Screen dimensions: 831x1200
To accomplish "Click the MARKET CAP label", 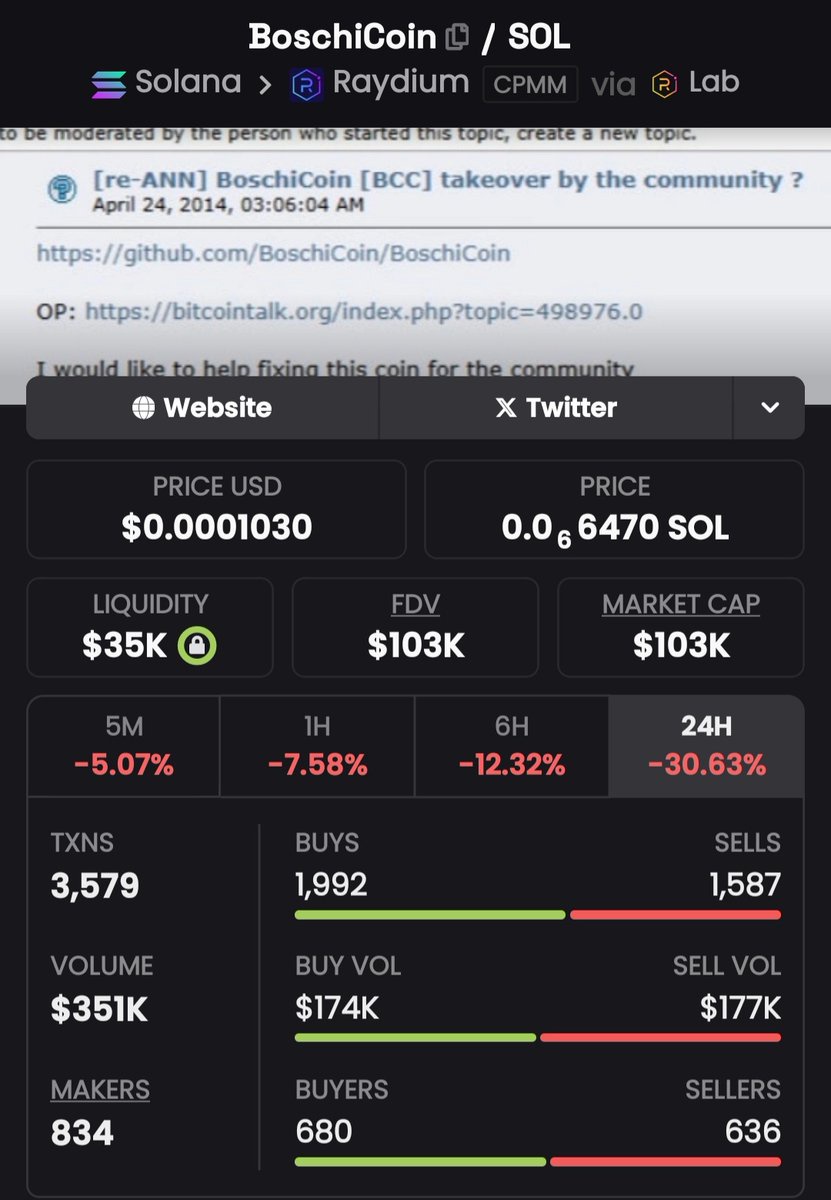I will [681, 605].
